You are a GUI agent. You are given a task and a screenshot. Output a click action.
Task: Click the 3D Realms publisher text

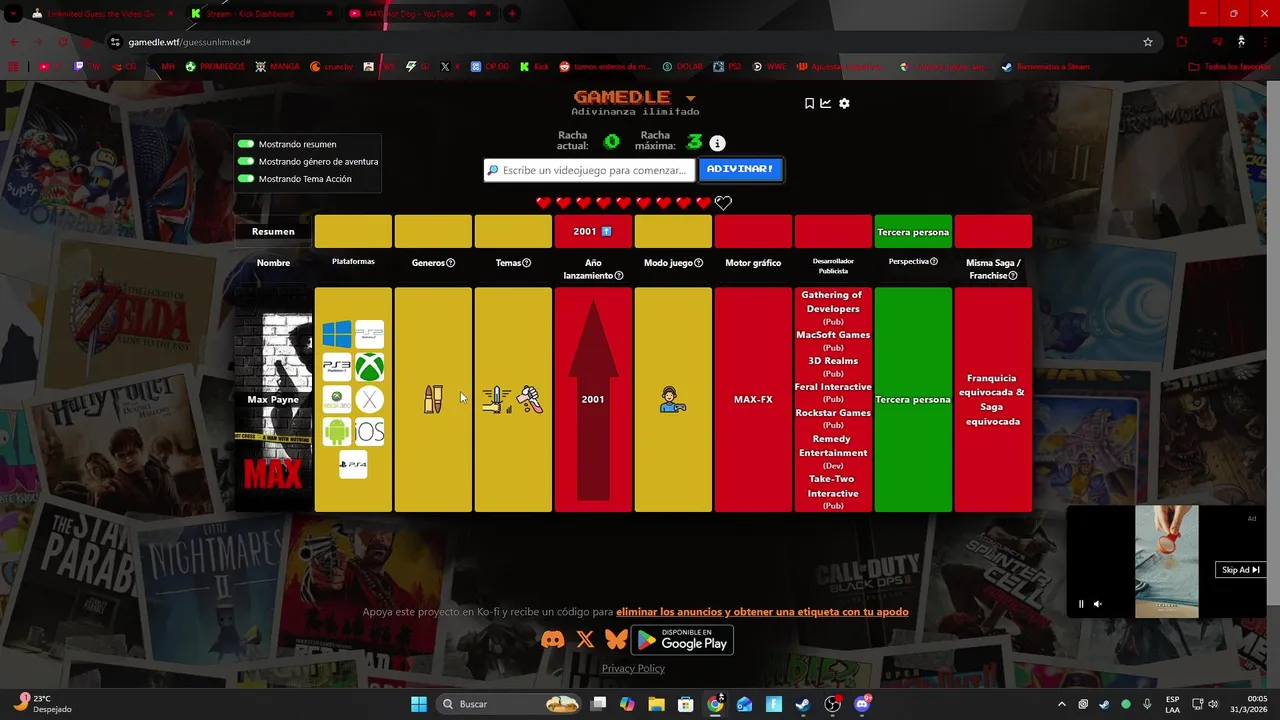[833, 361]
